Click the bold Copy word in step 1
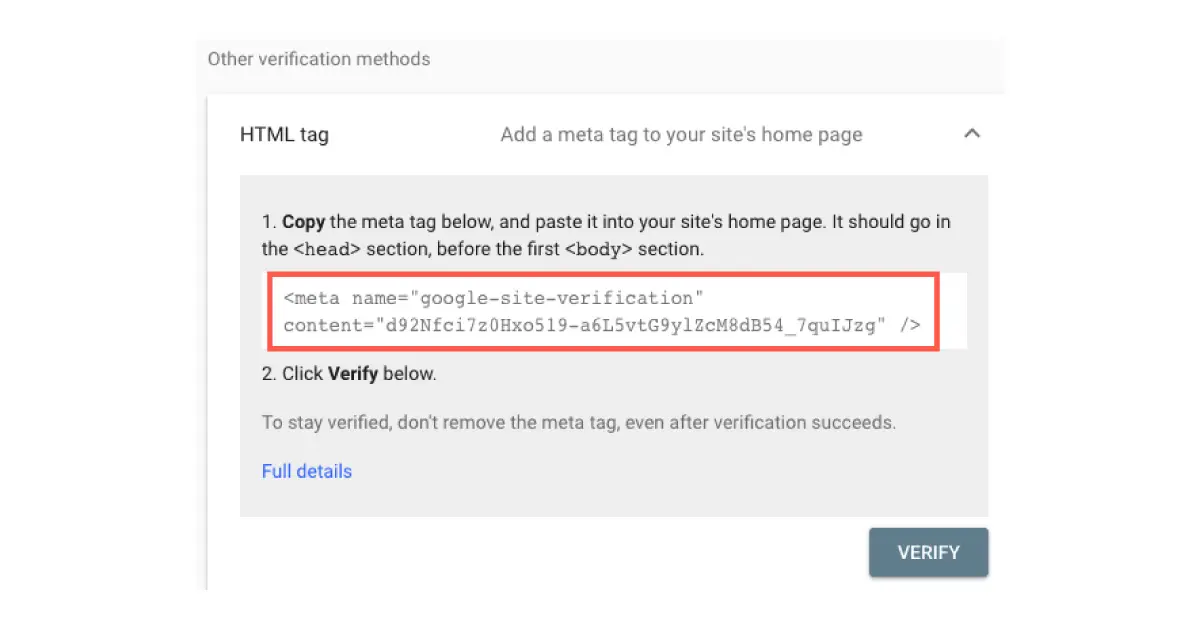Screen dimensions: 1200x628 (304, 222)
